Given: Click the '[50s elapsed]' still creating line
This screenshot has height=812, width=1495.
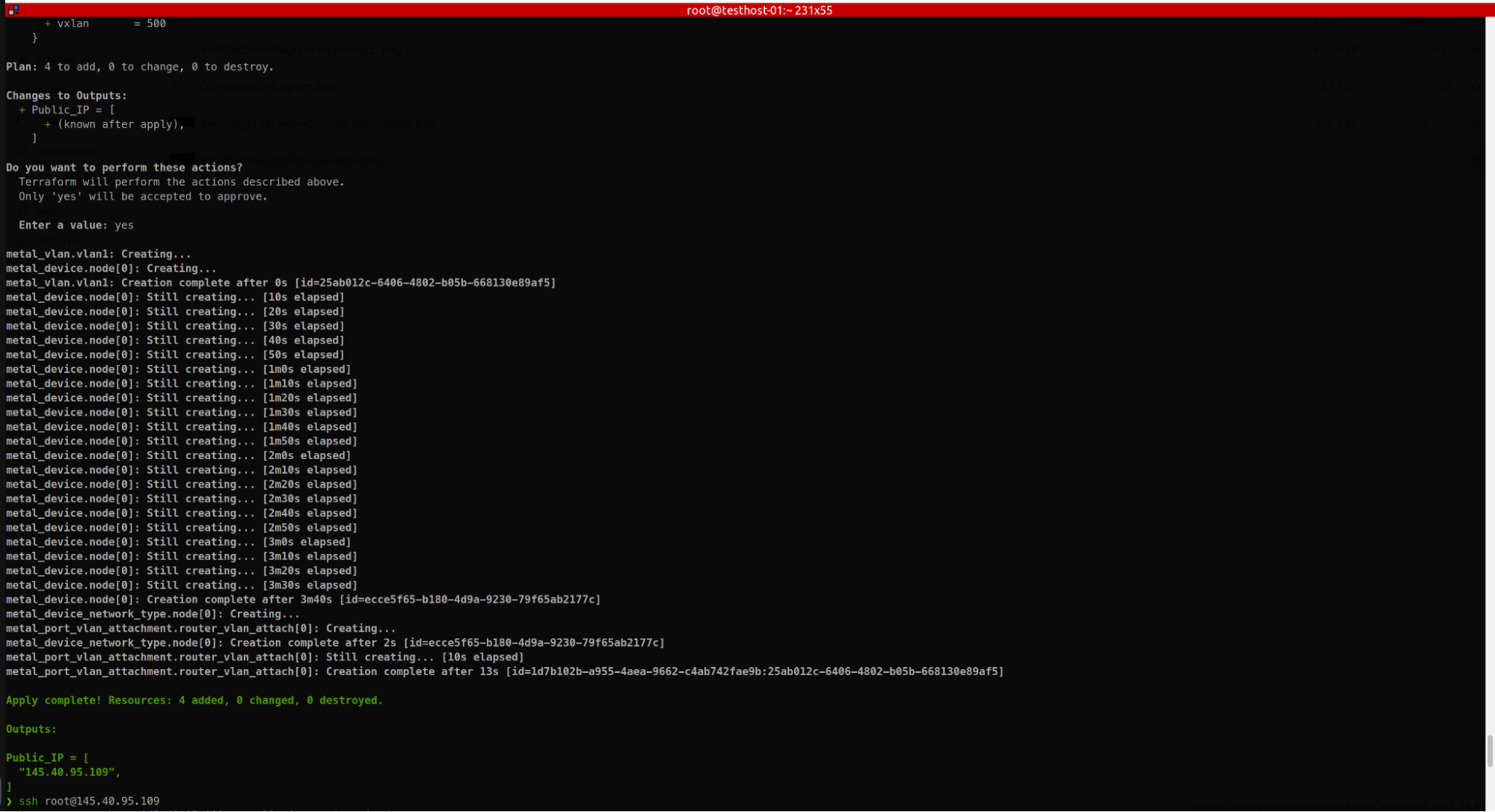Looking at the screenshot, I should [x=175, y=355].
